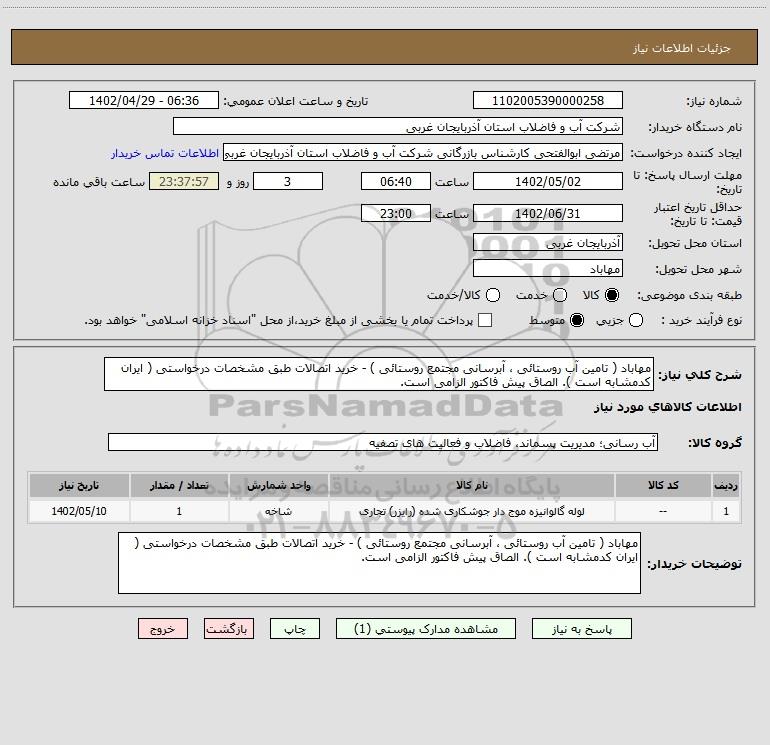
Task: Select the خدمت radio button
Action: pyautogui.click(x=560, y=295)
